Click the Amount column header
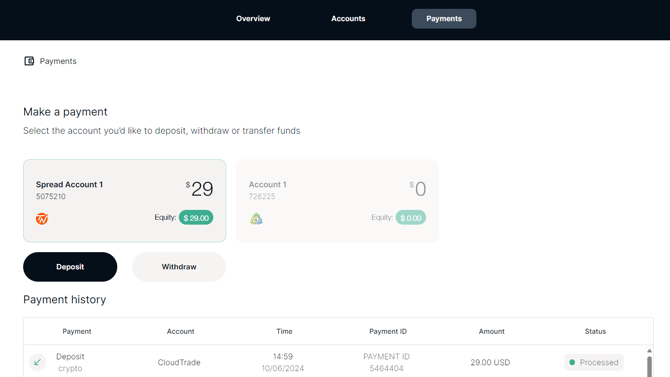Image resolution: width=670 pixels, height=377 pixels. (491, 331)
